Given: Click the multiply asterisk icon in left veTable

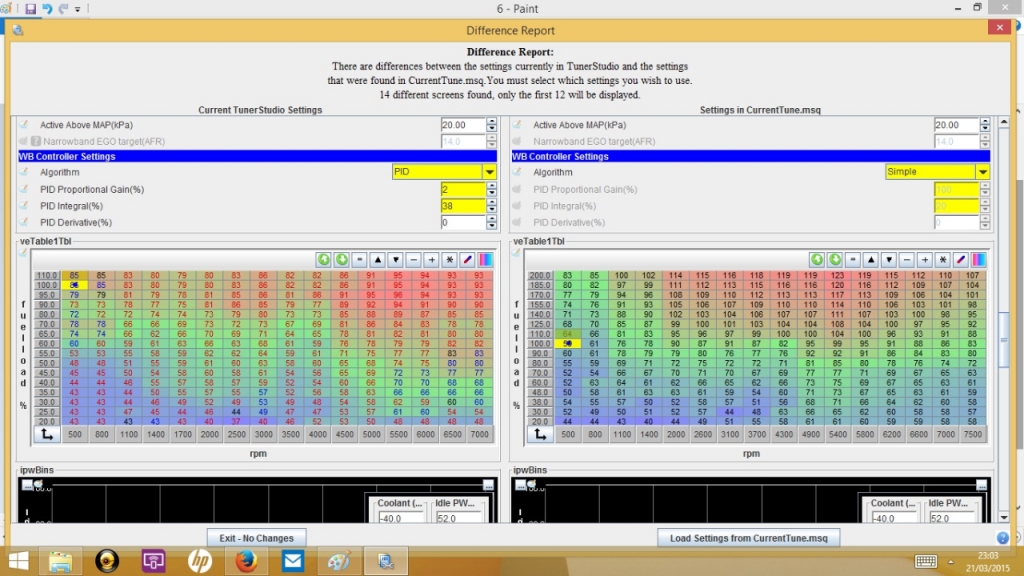Looking at the screenshot, I should (x=449, y=260).
